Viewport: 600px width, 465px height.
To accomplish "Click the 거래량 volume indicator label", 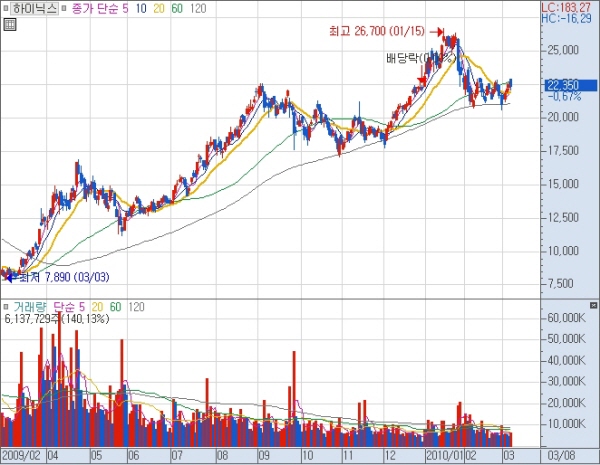I will point(28,305).
